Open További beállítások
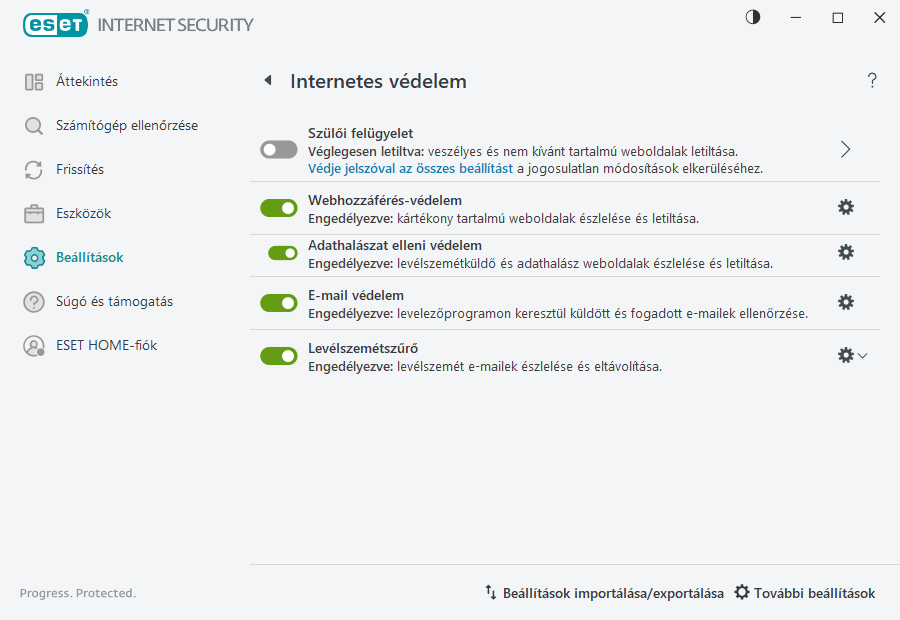900x620 pixels. [x=804, y=592]
